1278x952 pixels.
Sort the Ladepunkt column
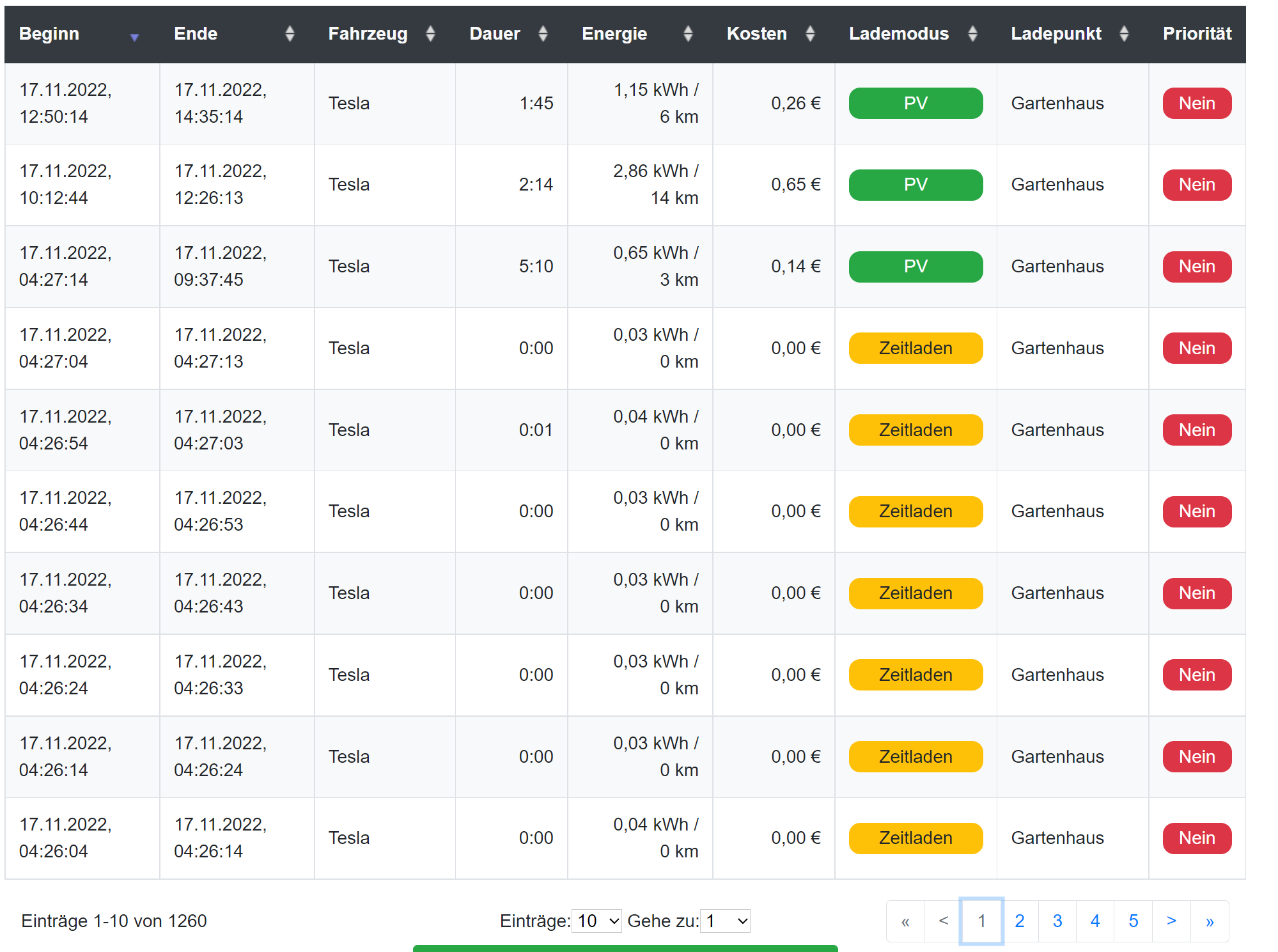1125,33
